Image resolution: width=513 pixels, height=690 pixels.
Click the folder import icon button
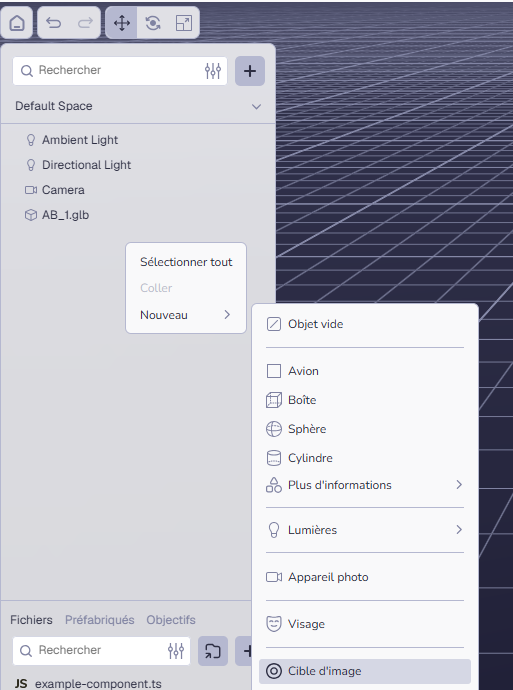tap(213, 651)
